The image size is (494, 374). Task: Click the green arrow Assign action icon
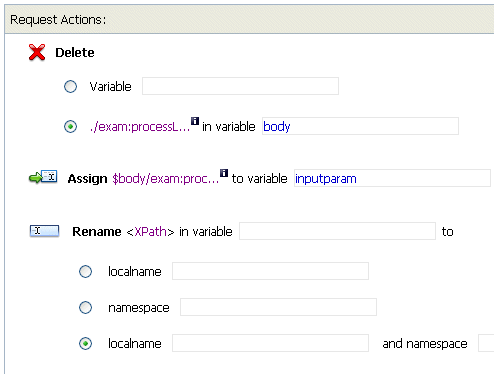tap(43, 177)
